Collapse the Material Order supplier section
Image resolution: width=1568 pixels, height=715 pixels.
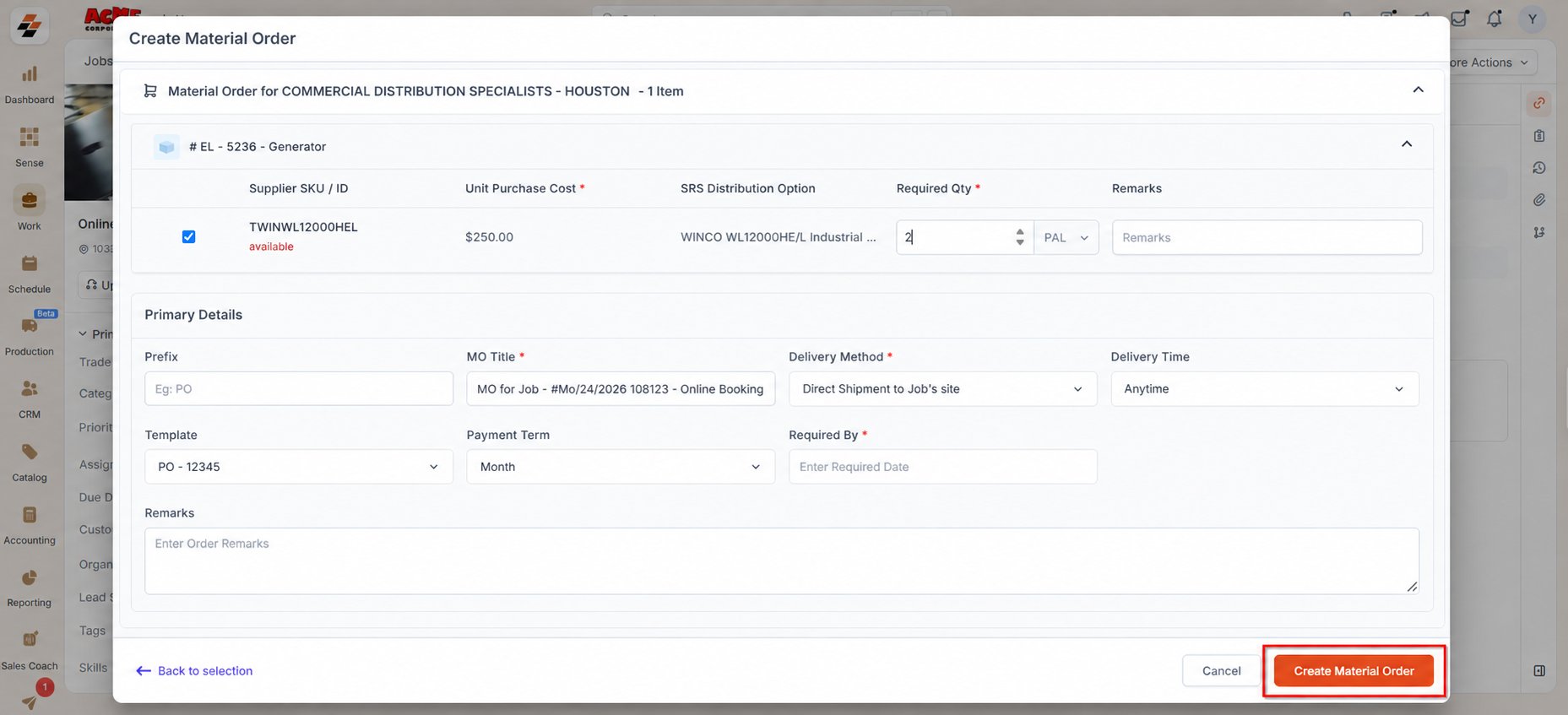1418,89
